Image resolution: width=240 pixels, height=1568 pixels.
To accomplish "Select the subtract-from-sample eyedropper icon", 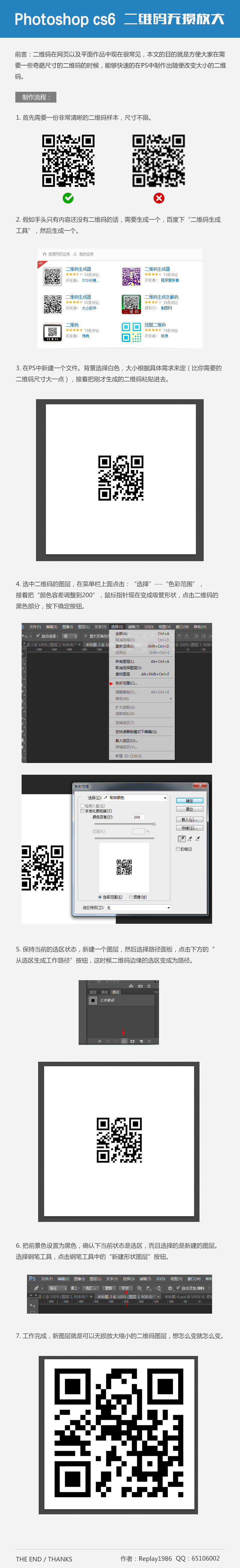I will 197,839.
